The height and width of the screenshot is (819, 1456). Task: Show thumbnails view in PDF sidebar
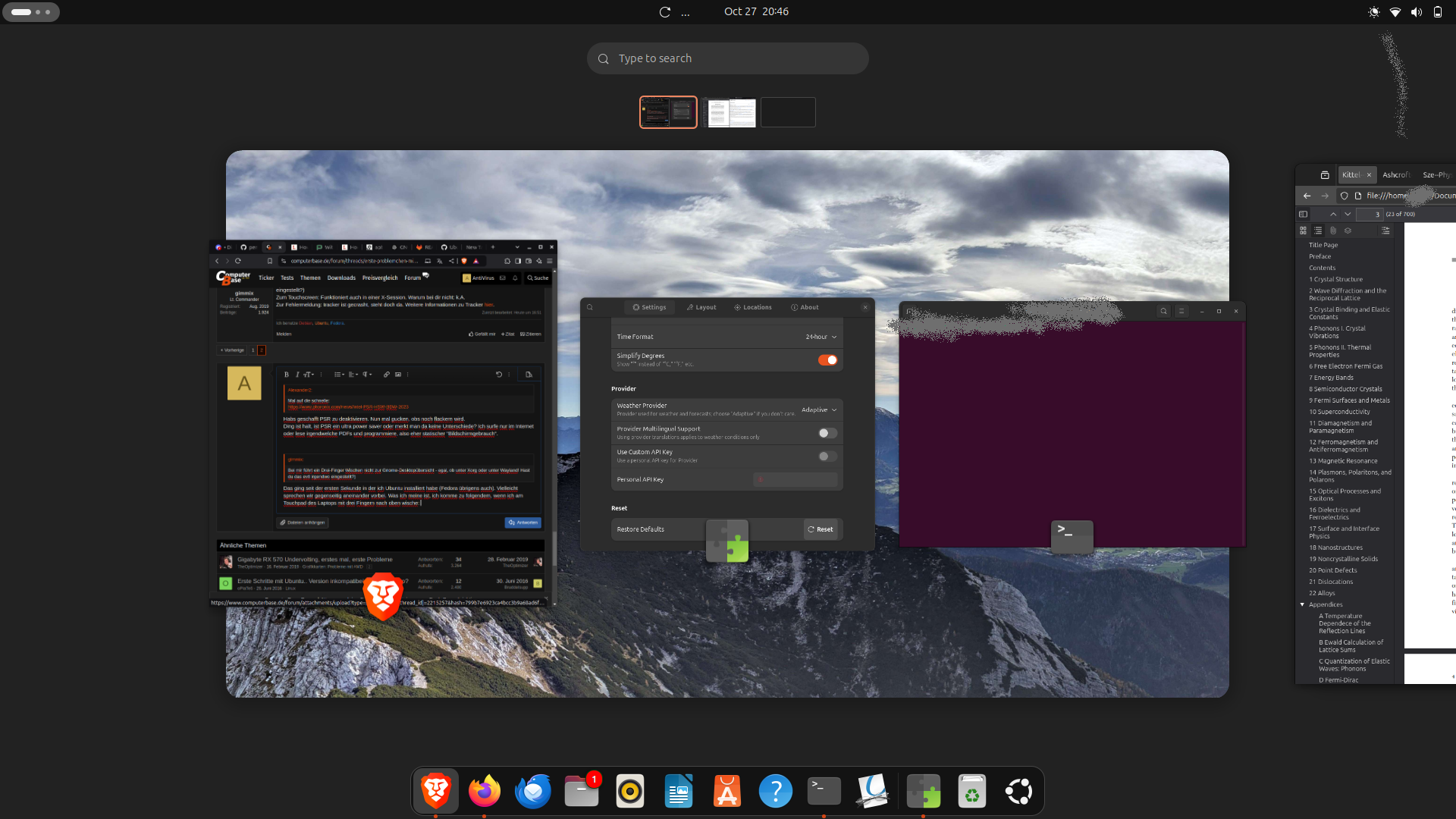[x=1303, y=231]
